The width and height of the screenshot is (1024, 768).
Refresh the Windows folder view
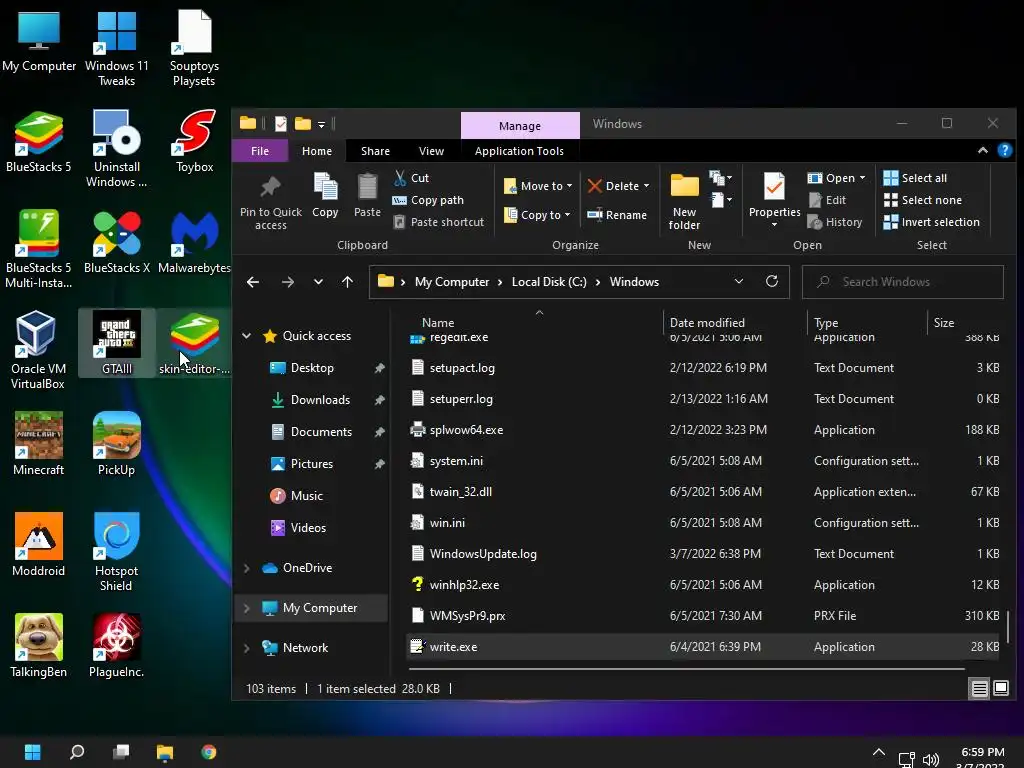tap(772, 281)
